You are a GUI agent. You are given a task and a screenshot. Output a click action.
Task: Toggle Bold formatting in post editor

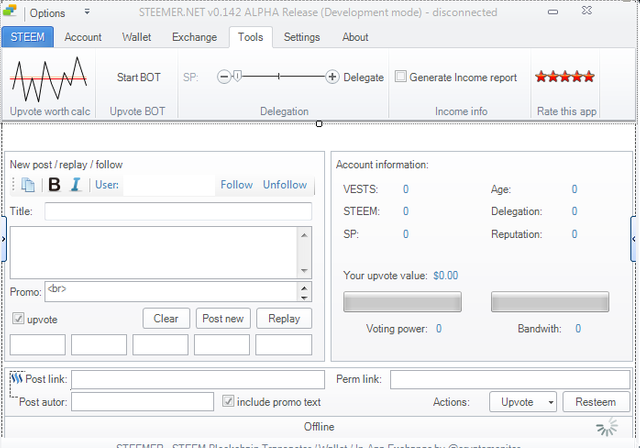click(54, 184)
